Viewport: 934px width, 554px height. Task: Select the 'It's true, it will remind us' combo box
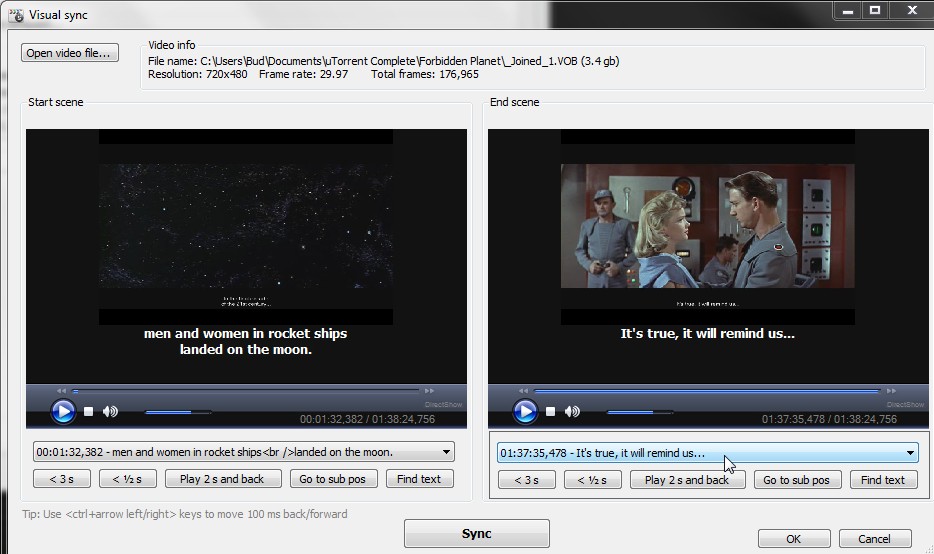click(x=708, y=453)
